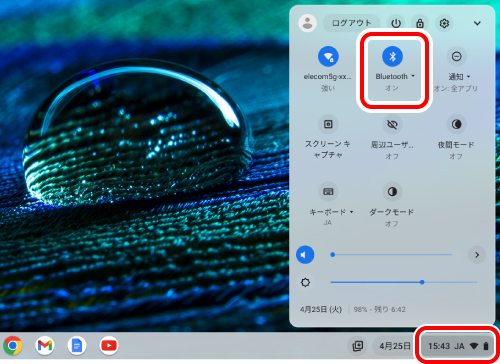The width and height of the screenshot is (500, 364).
Task: Start screen capture tool
Action: (x=328, y=124)
